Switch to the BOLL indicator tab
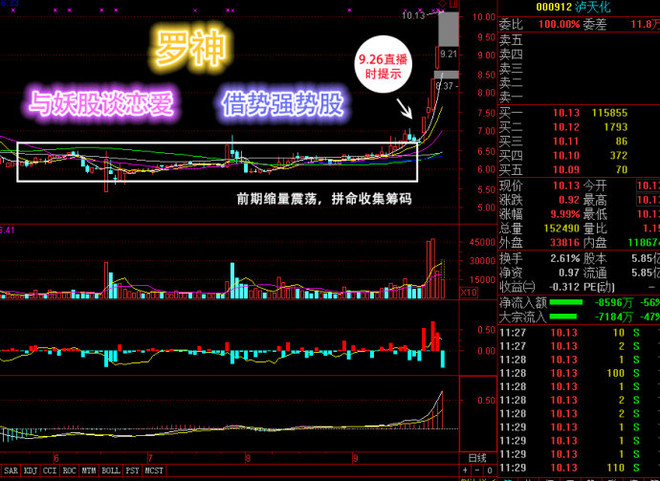 click(111, 470)
